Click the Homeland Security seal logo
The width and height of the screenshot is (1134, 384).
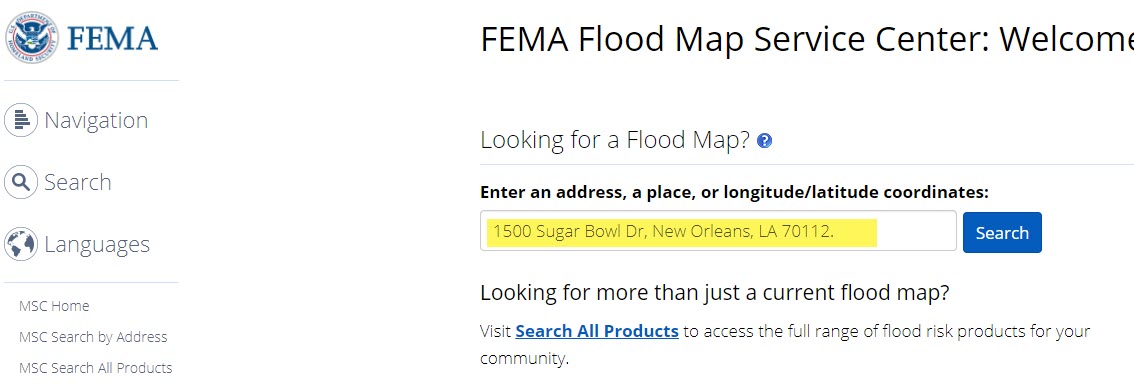point(32,37)
